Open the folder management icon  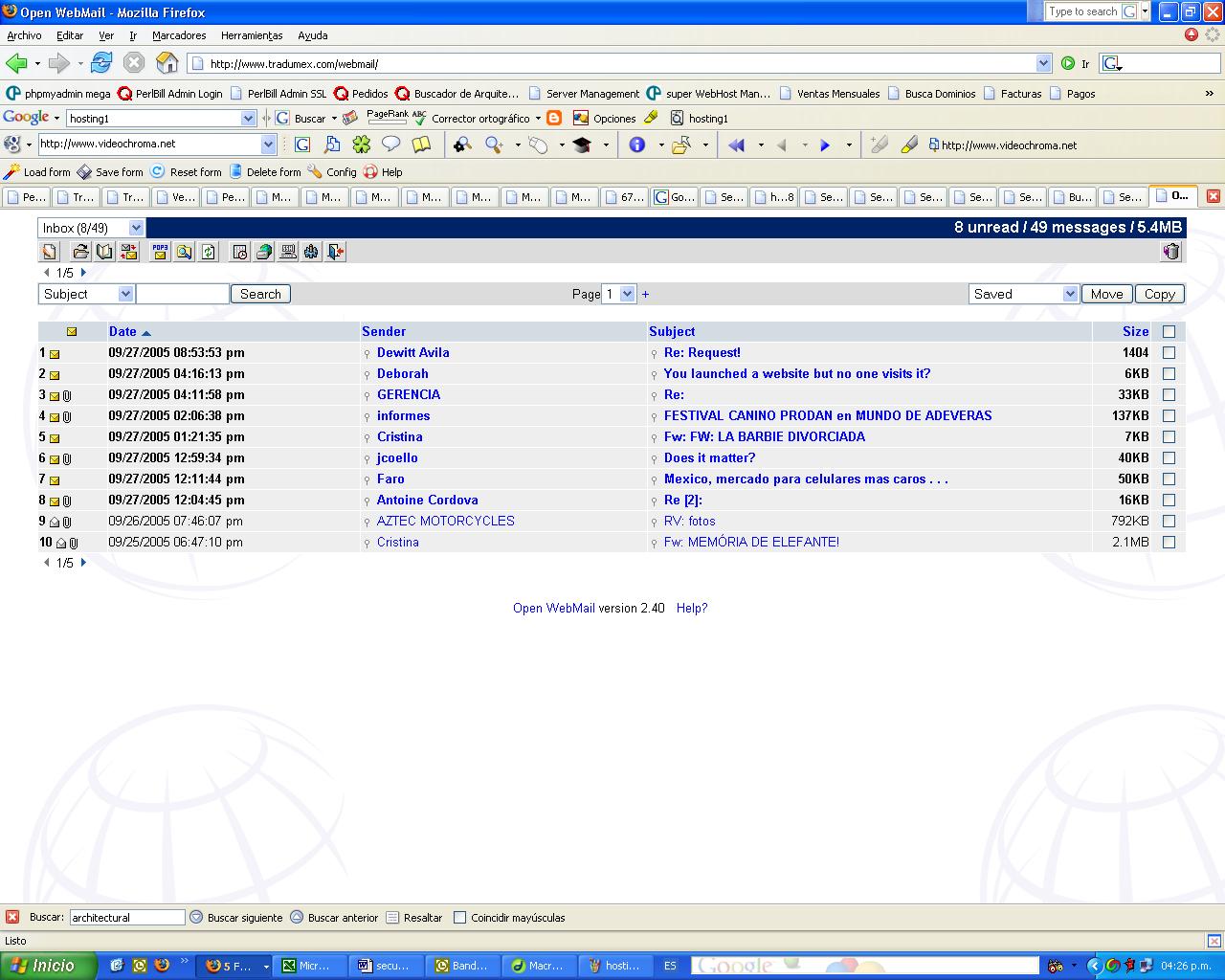coord(81,252)
